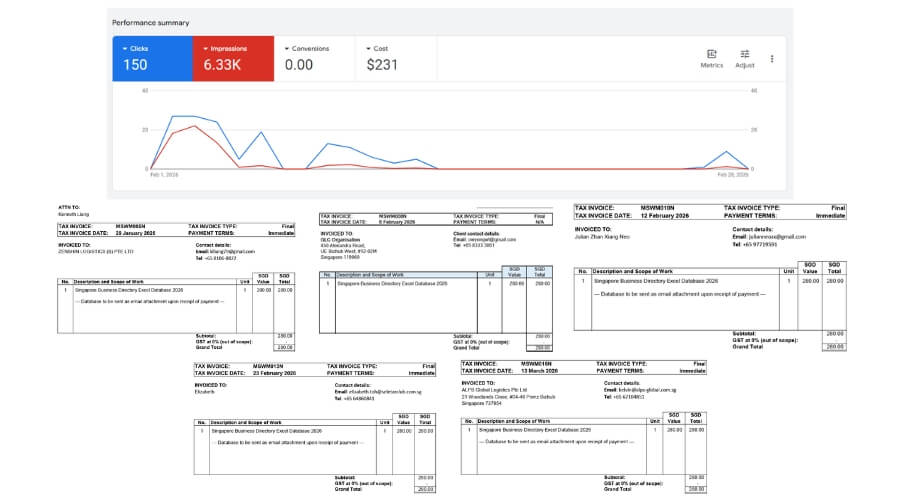Expand the Impressions metric dropdown arrow
The height and width of the screenshot is (500, 900).
pyautogui.click(x=205, y=49)
